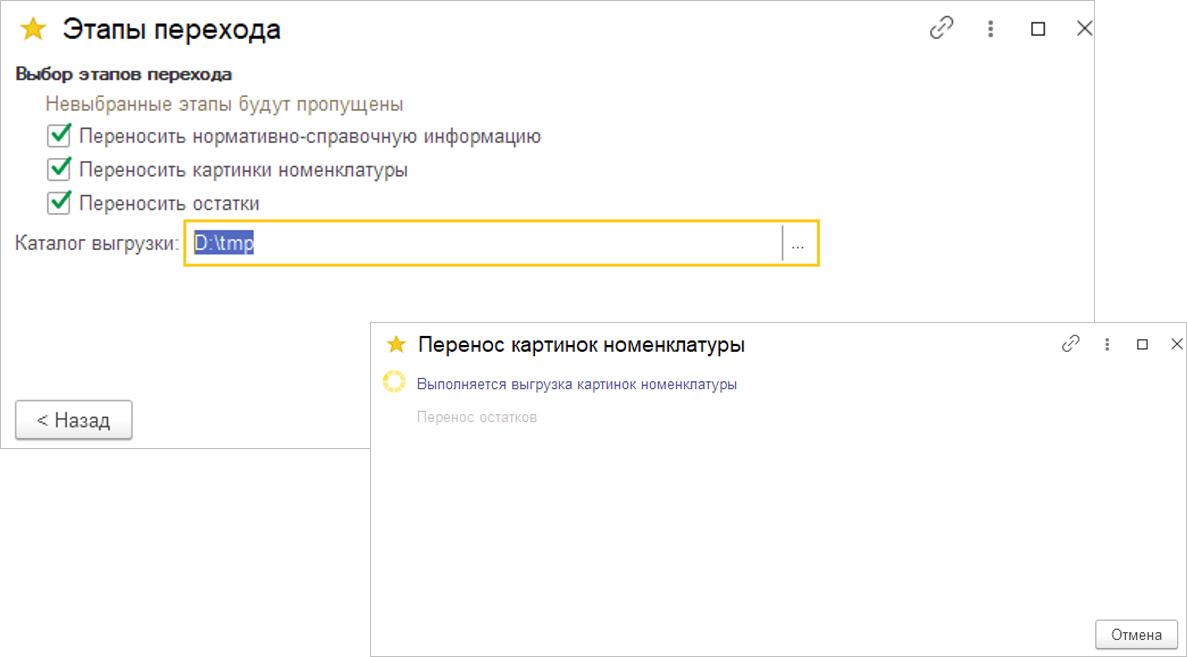Image resolution: width=1187 pixels, height=657 pixels.
Task: Open more-options menu in Перенос картинок window
Action: coord(1107,344)
